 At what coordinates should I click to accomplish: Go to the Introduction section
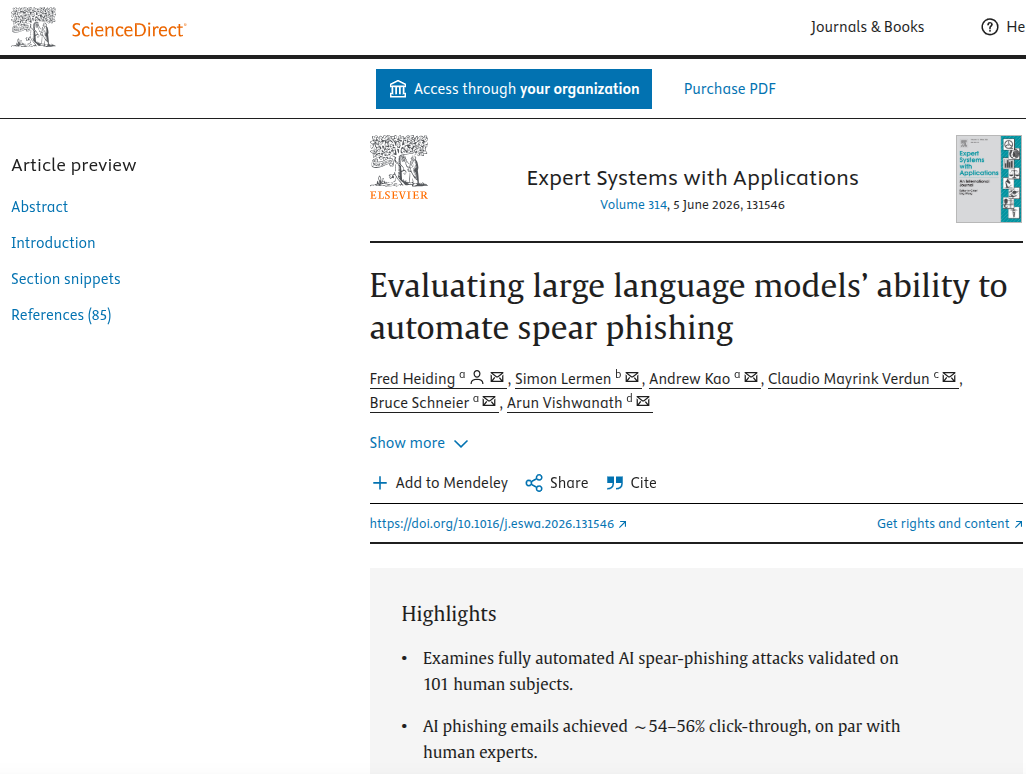[x=53, y=243]
